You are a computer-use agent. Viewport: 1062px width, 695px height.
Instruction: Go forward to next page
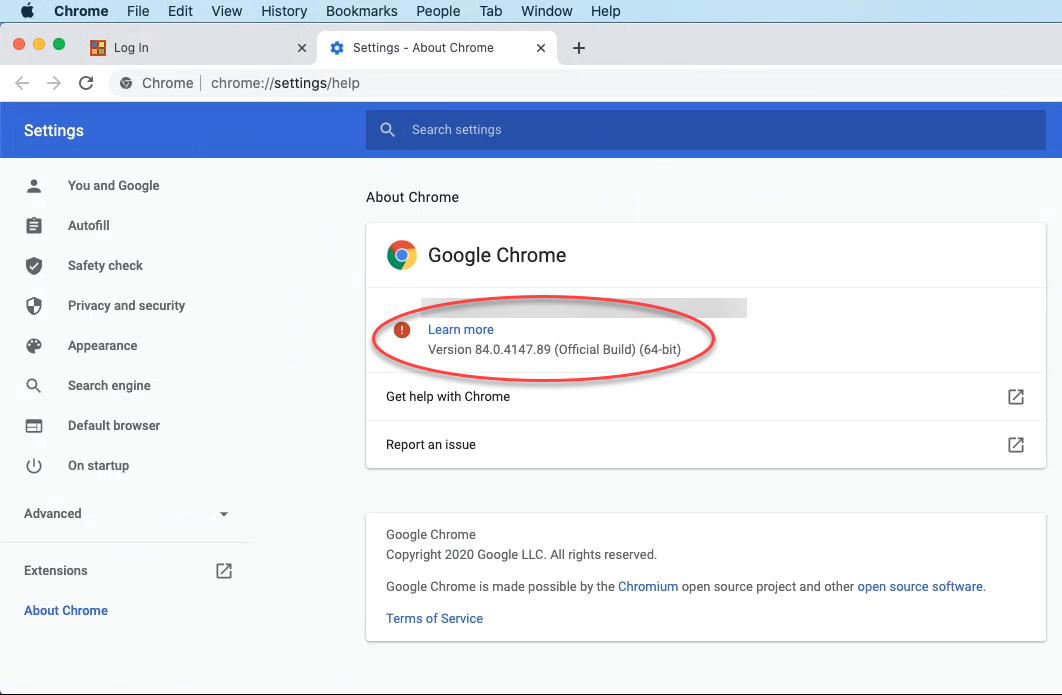coord(54,83)
